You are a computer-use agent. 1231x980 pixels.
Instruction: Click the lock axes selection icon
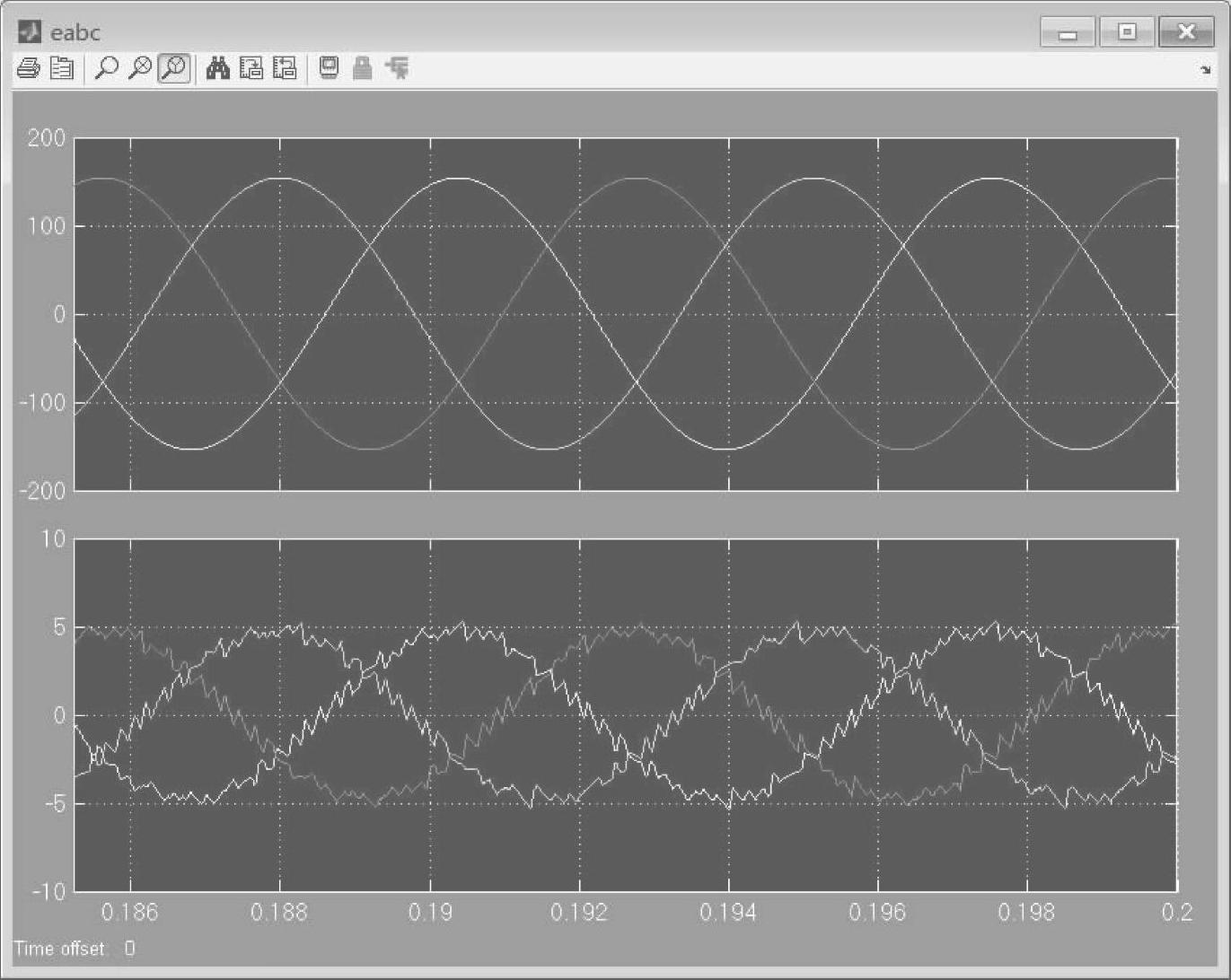(362, 68)
